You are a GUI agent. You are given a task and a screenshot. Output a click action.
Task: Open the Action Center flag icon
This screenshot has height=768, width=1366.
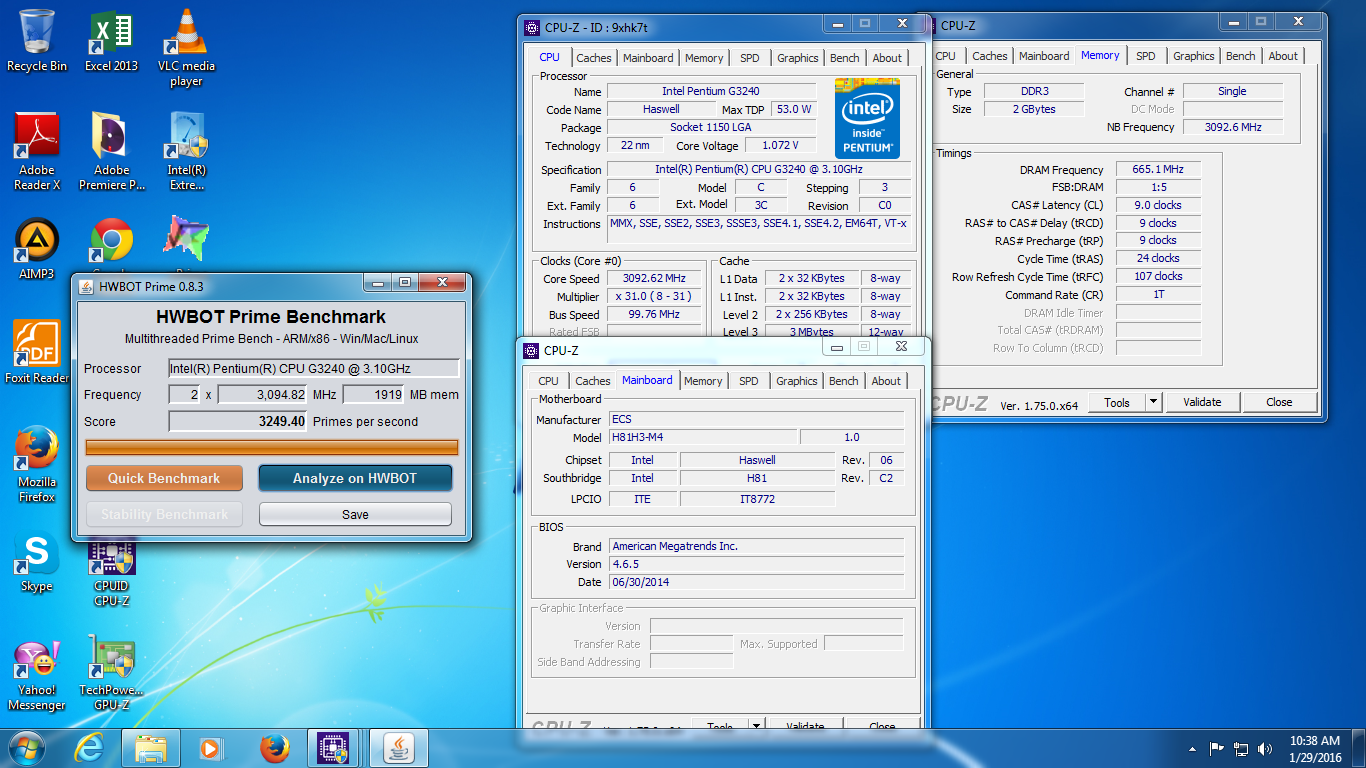(1217, 748)
